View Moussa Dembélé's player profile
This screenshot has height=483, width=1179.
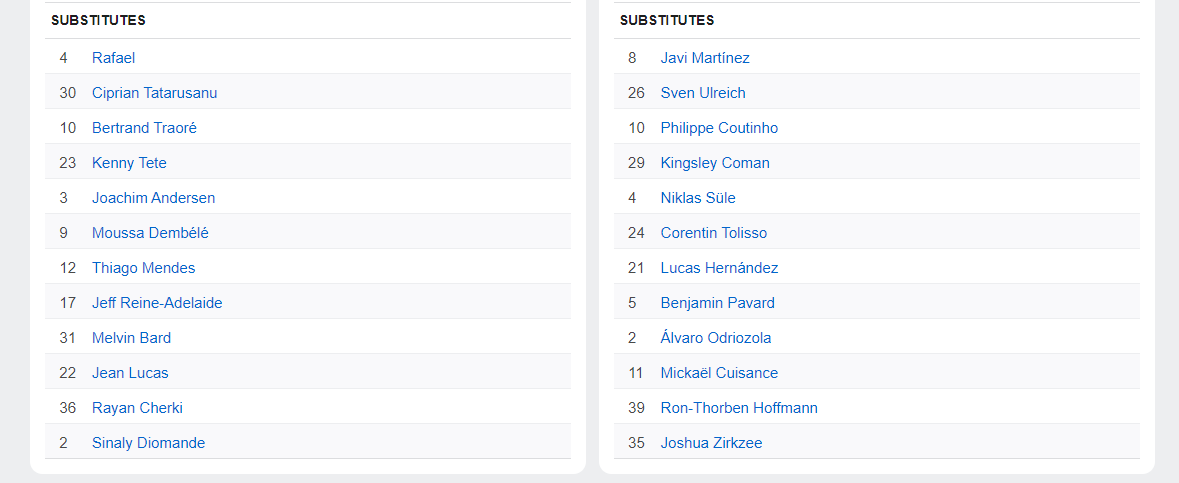pyautogui.click(x=150, y=233)
